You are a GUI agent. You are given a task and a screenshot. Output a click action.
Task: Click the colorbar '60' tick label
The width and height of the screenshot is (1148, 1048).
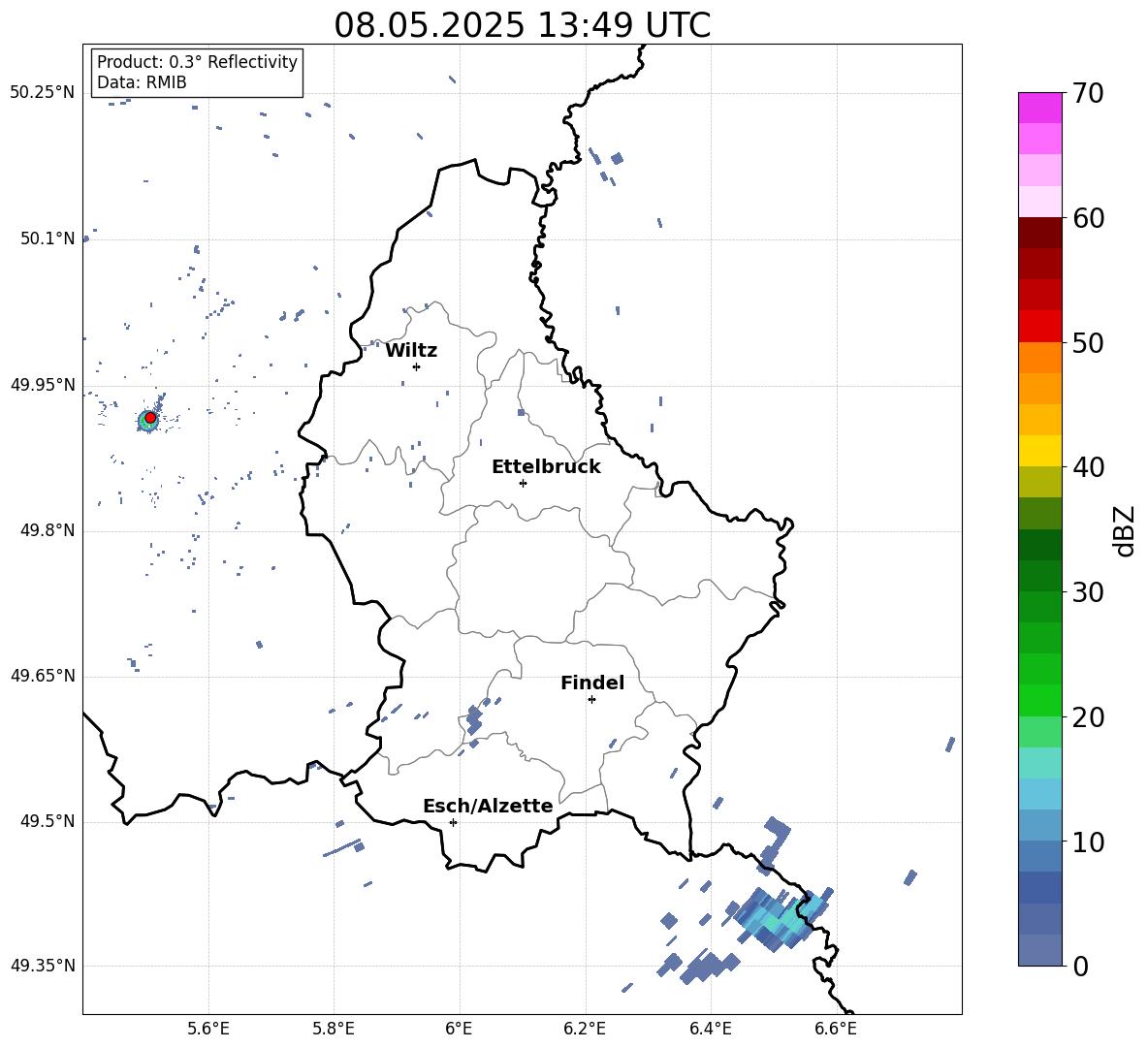point(1088,218)
